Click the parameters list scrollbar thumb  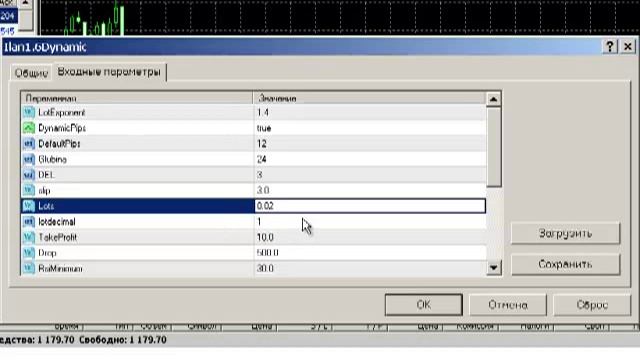point(493,147)
